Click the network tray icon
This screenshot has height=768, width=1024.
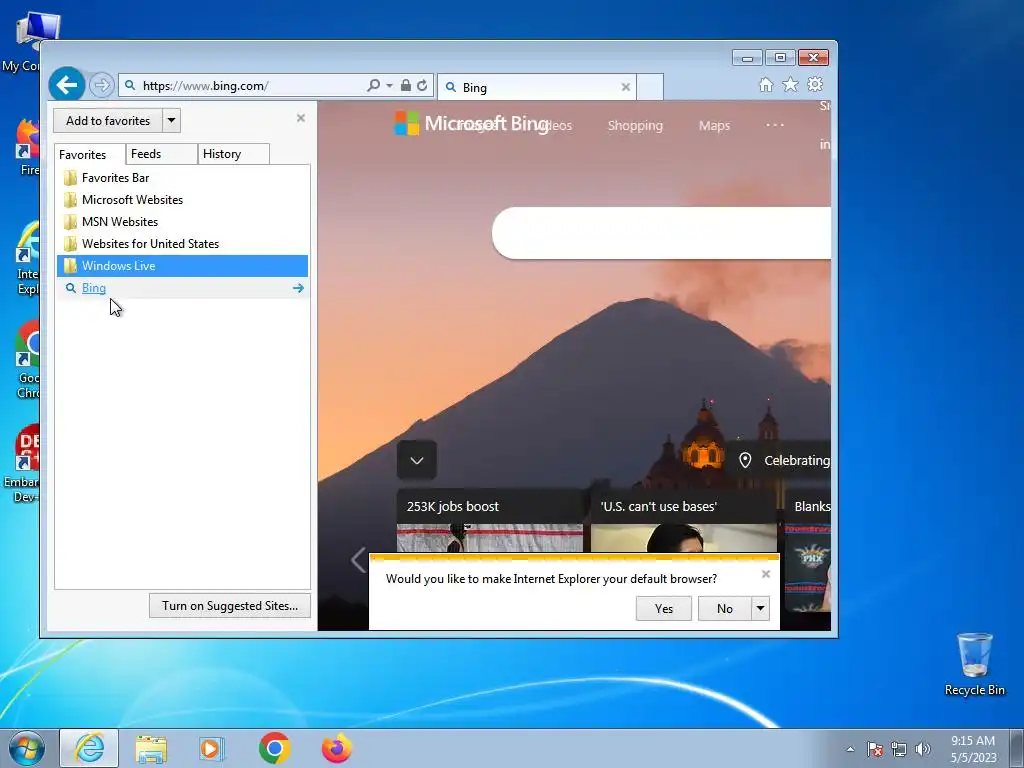pyautogui.click(x=899, y=750)
